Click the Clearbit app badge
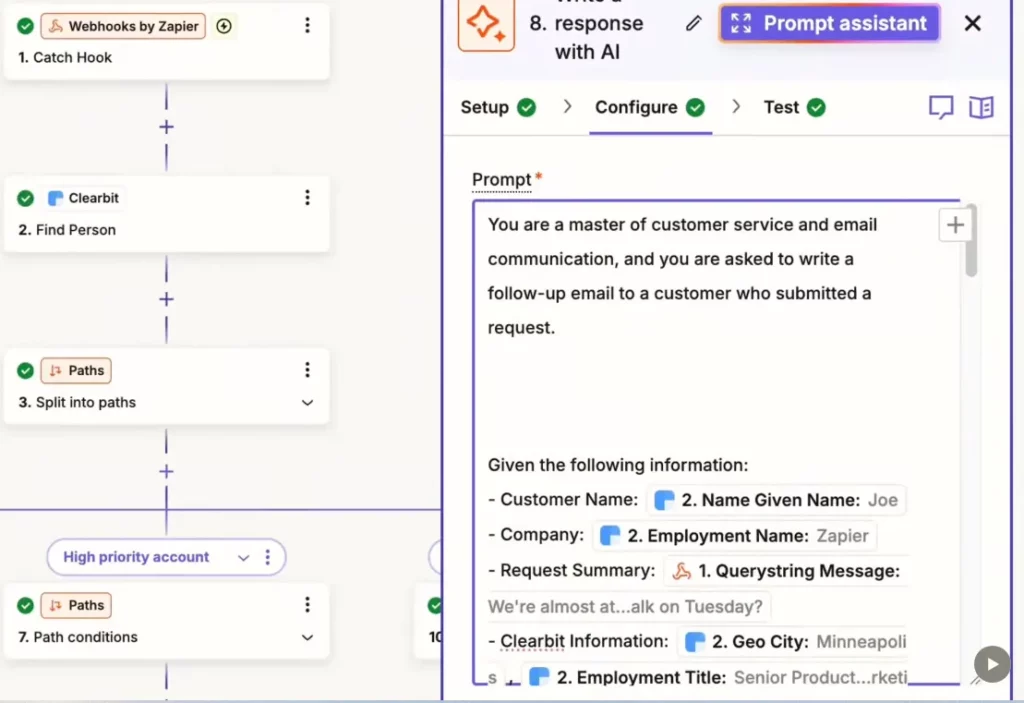1024x703 pixels. pos(84,198)
